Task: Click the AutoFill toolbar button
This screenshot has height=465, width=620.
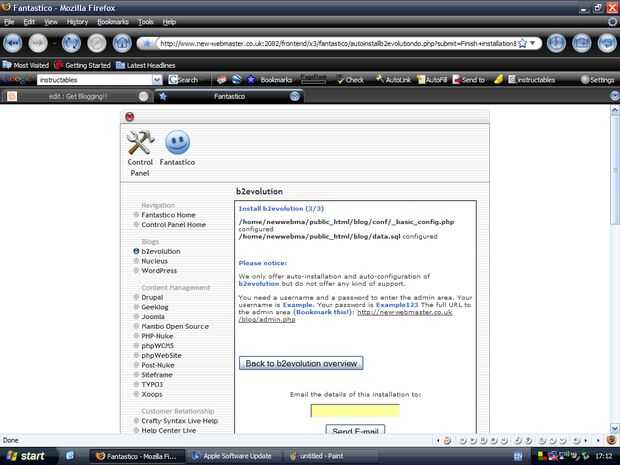Action: 432,80
